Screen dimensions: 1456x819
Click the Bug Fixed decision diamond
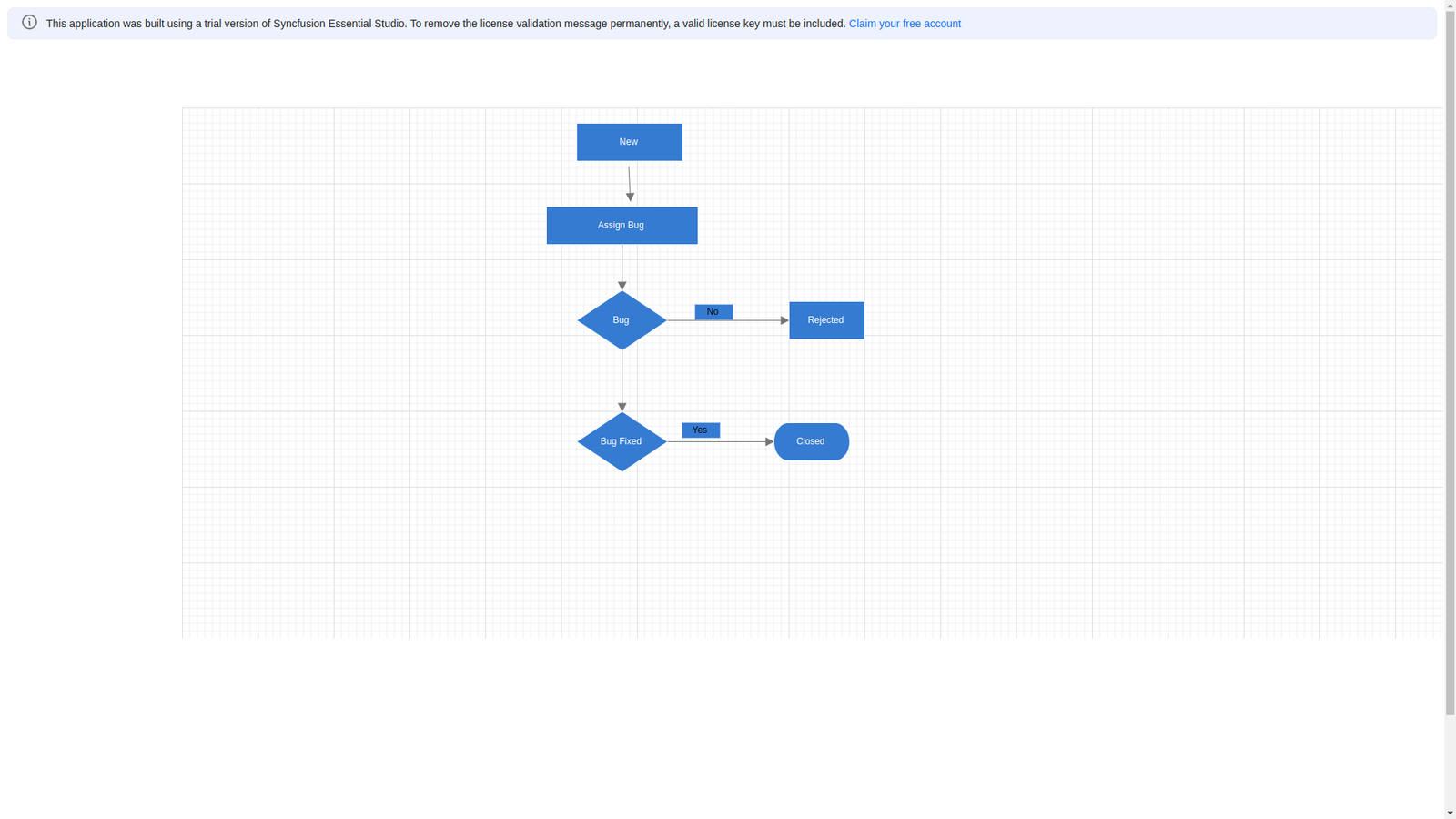point(622,442)
